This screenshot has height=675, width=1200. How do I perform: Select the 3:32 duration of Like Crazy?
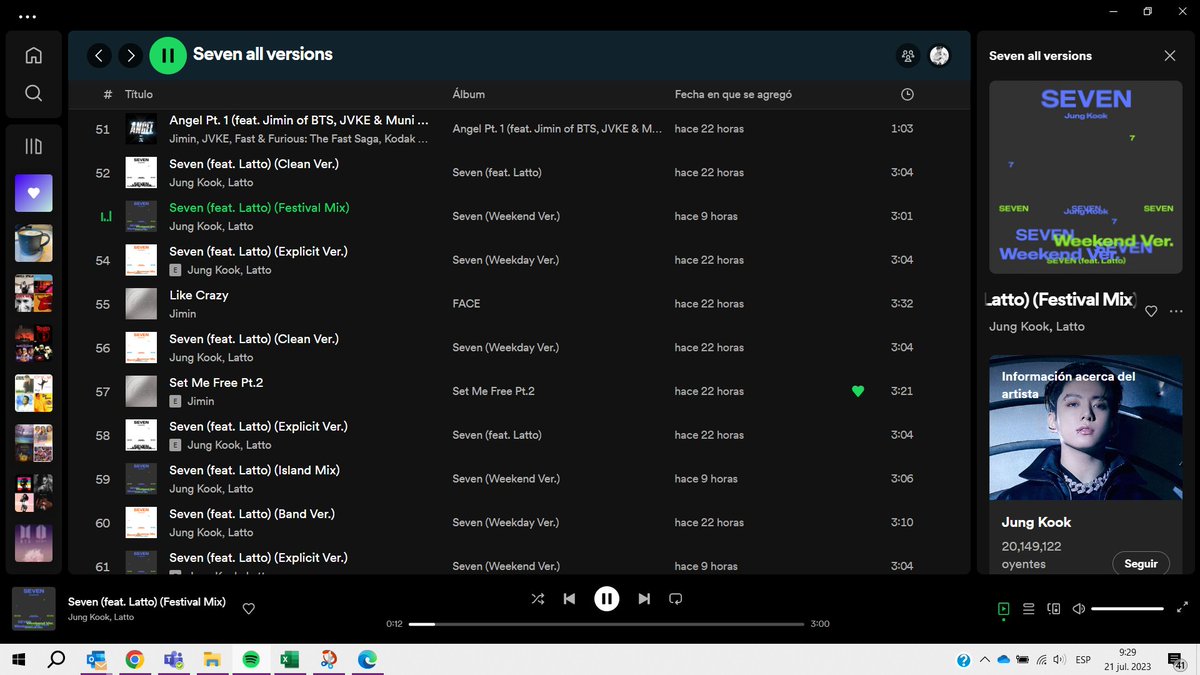pyautogui.click(x=902, y=304)
